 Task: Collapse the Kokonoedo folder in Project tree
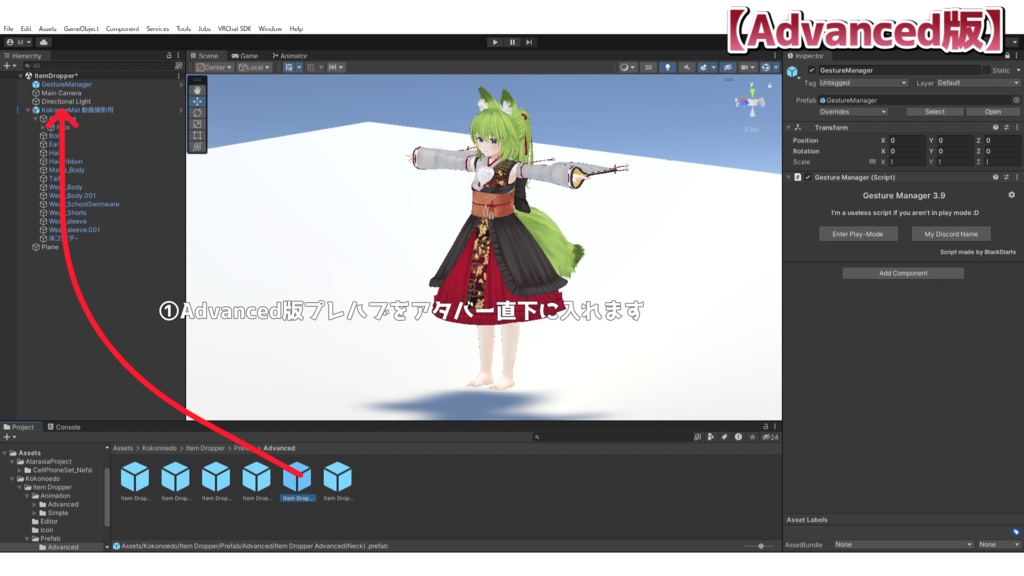coord(12,479)
